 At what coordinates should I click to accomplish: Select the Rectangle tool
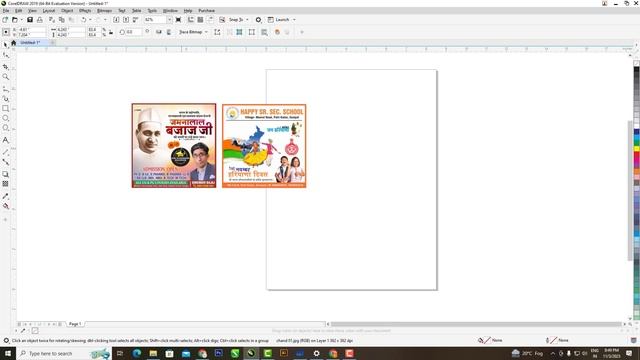point(5,109)
